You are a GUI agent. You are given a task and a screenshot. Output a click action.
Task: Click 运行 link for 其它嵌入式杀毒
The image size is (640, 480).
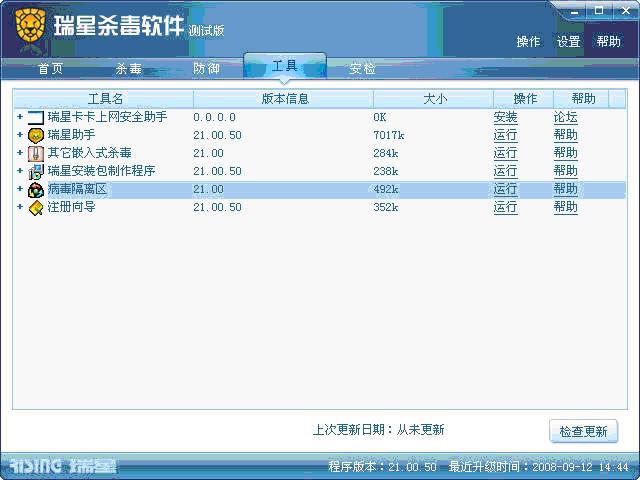[505, 153]
